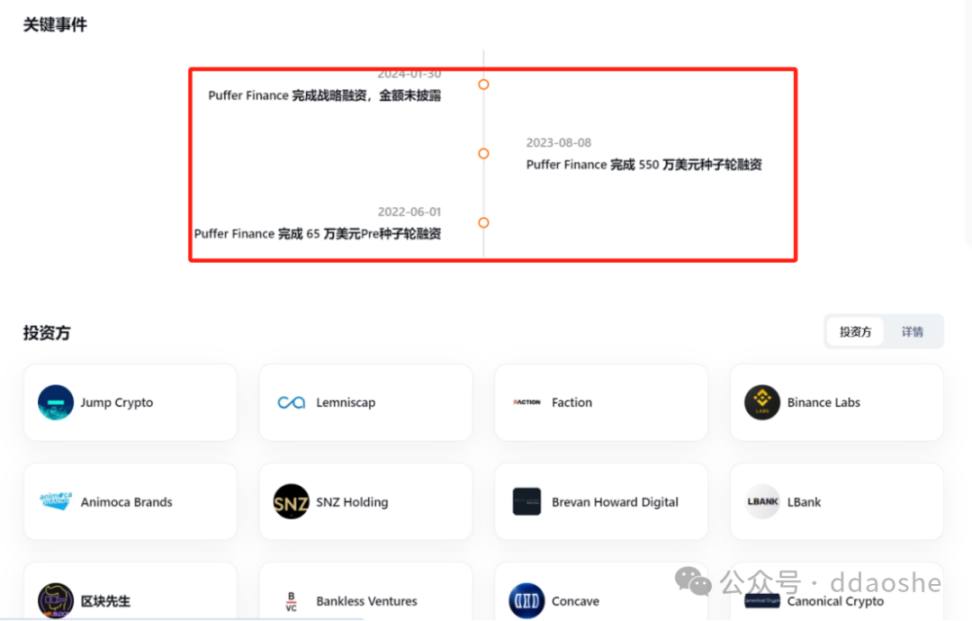Select the 2023-08-08 timeline marker
The height and width of the screenshot is (621, 972).
coord(484,154)
